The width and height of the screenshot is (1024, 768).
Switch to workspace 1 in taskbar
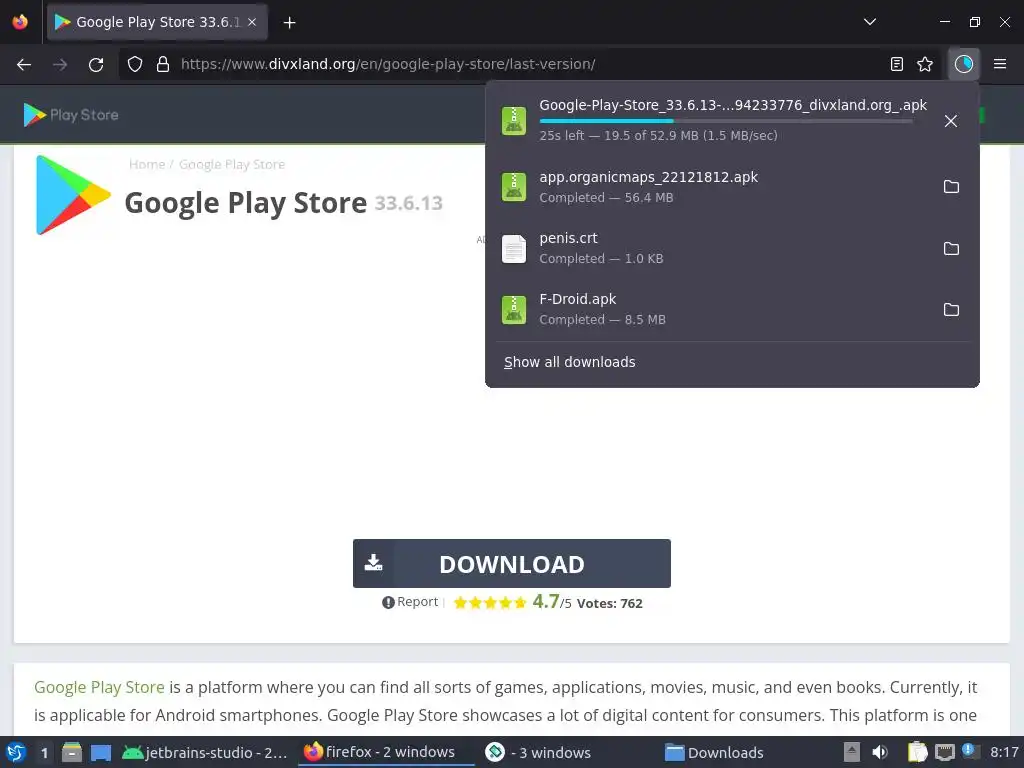[44, 752]
